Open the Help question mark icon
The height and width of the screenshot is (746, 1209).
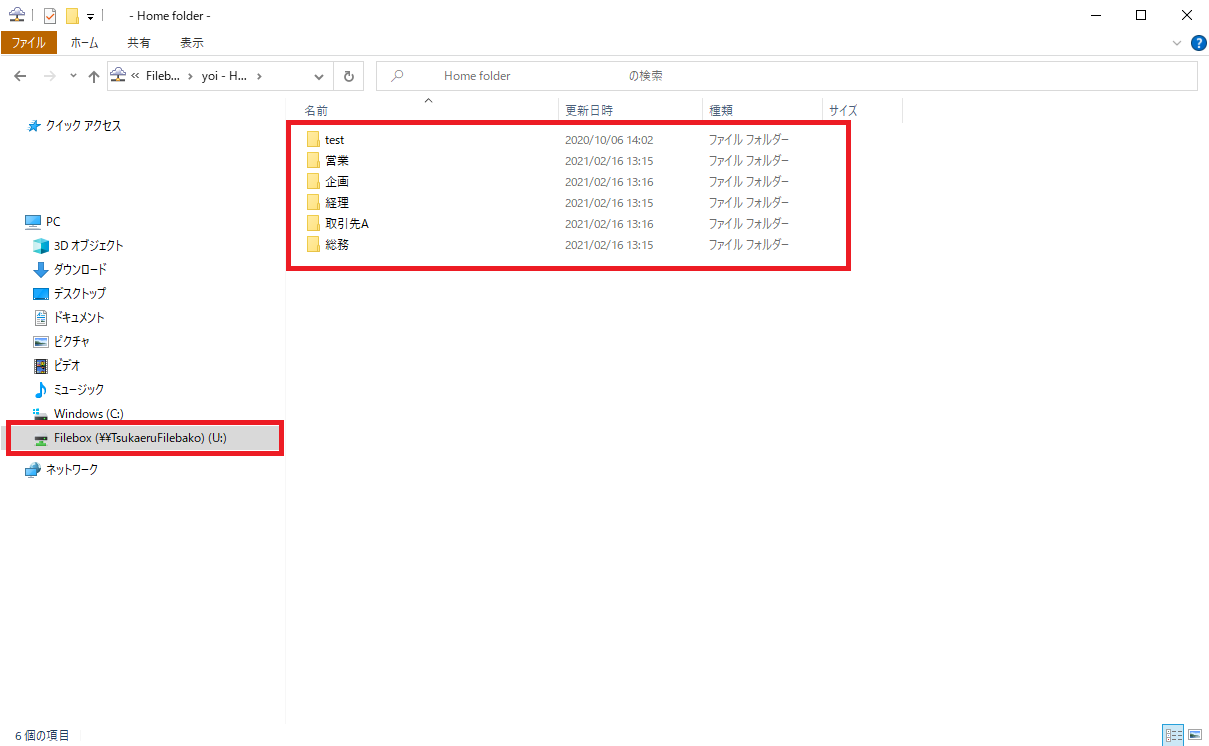tap(1198, 43)
